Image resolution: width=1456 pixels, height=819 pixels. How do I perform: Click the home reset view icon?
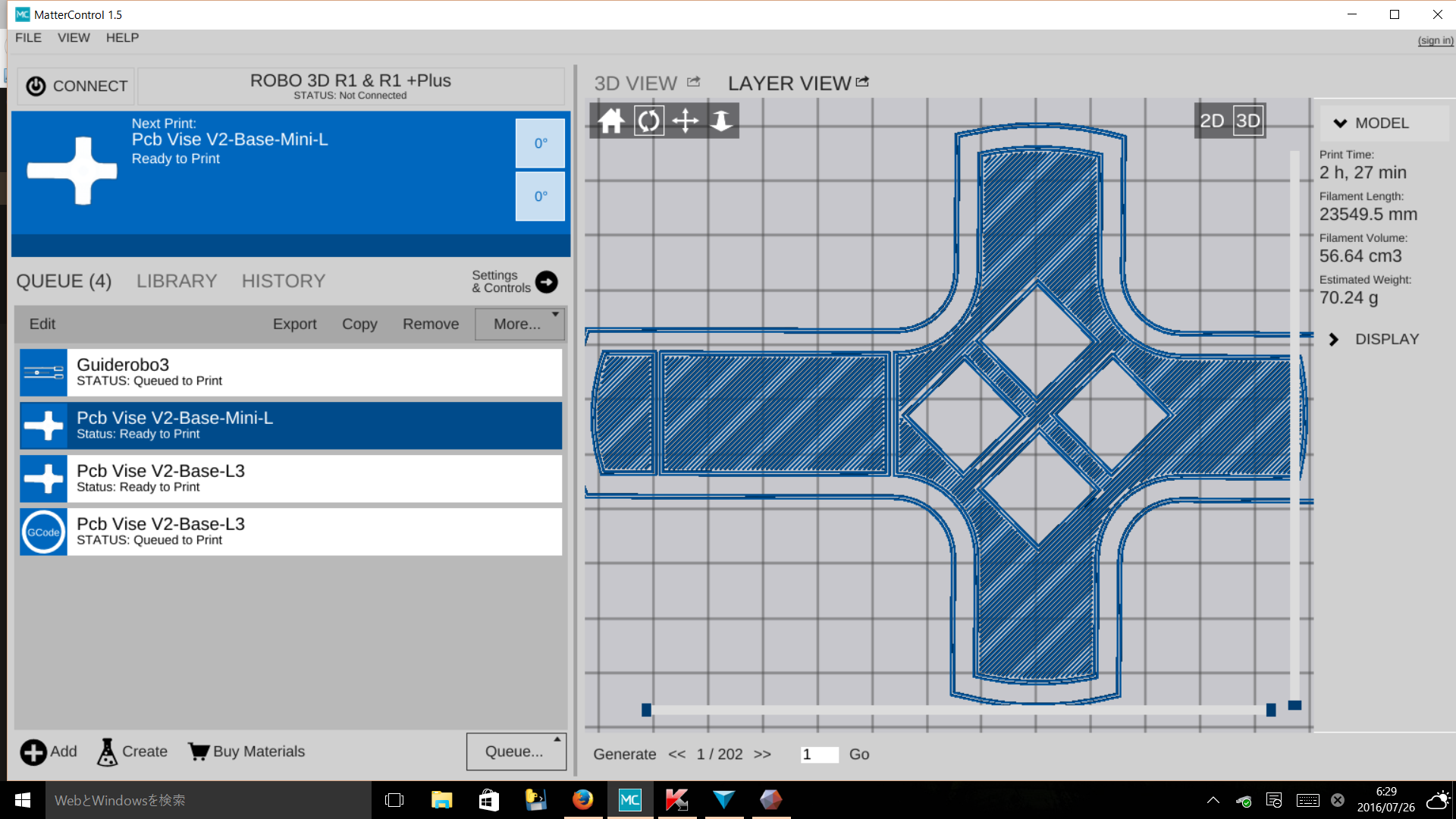[611, 121]
